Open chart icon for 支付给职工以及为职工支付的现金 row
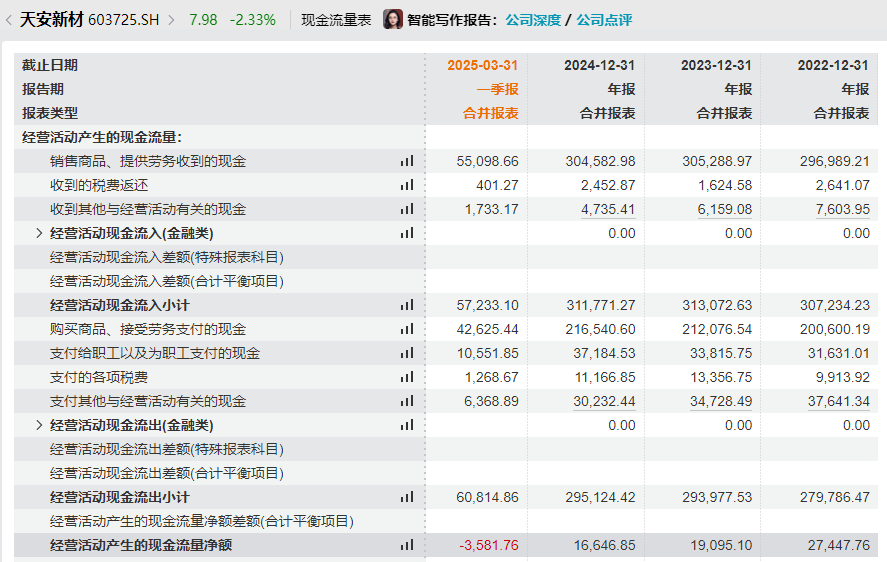This screenshot has height=562, width=887. click(x=407, y=353)
